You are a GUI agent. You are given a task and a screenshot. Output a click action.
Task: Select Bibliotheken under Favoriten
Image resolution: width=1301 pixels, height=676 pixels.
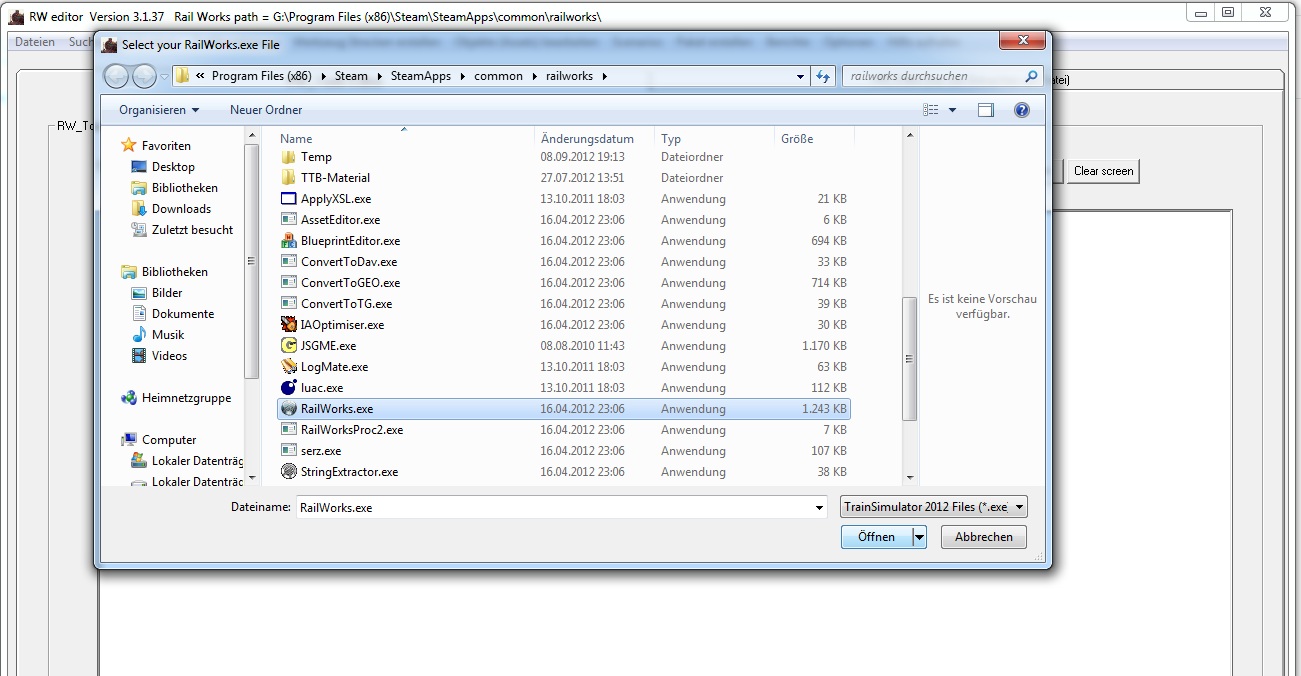click(184, 188)
